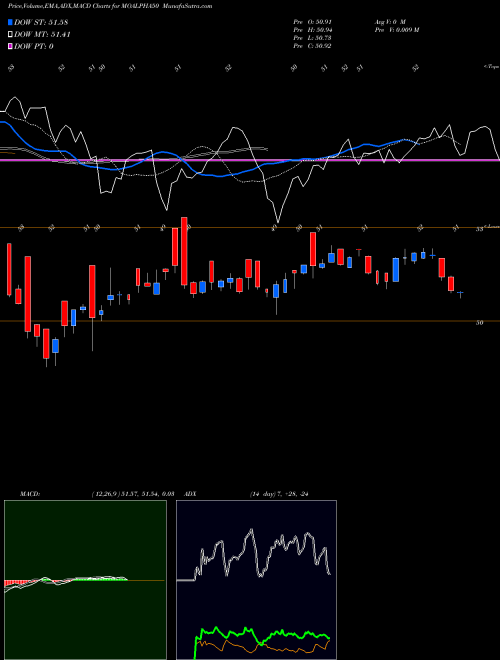This screenshot has width=500, height=660.
Task: Click the 'Pre L: 50.73' low value
Action: tap(312, 38)
